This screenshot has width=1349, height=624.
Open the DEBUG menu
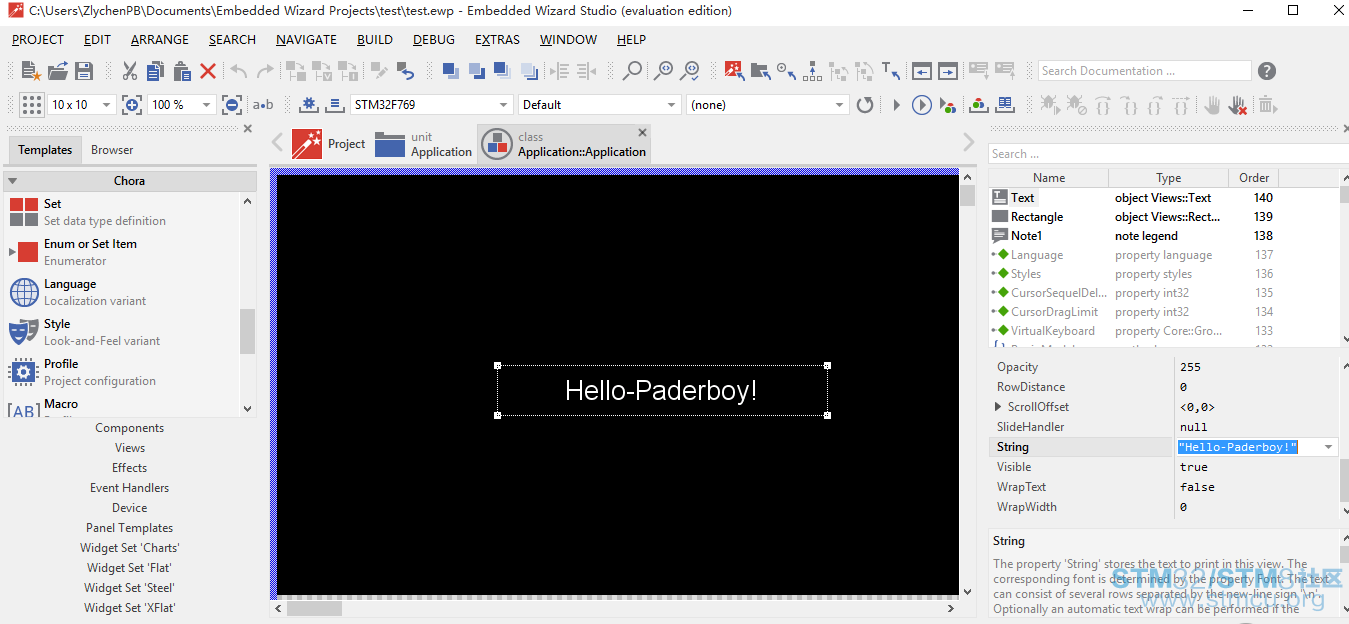434,40
